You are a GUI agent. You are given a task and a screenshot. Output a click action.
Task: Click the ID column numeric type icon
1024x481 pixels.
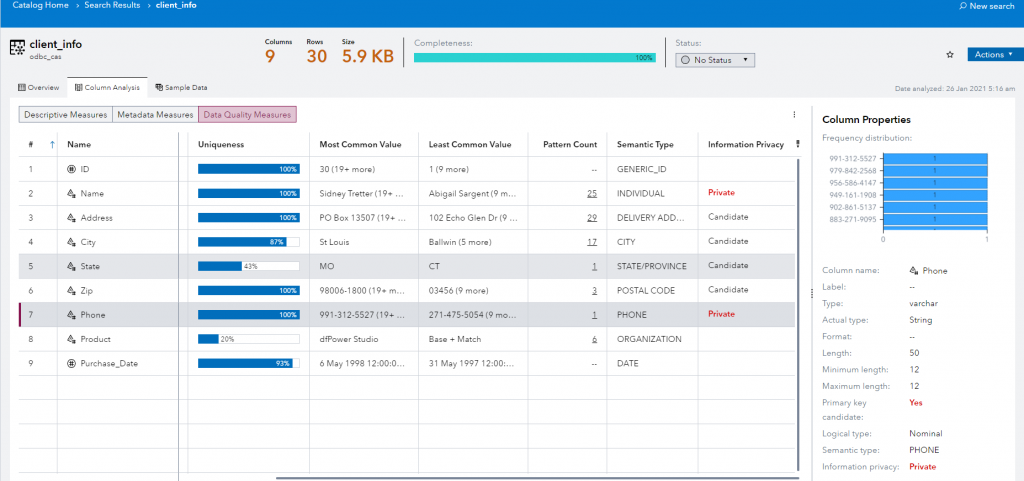(x=71, y=169)
